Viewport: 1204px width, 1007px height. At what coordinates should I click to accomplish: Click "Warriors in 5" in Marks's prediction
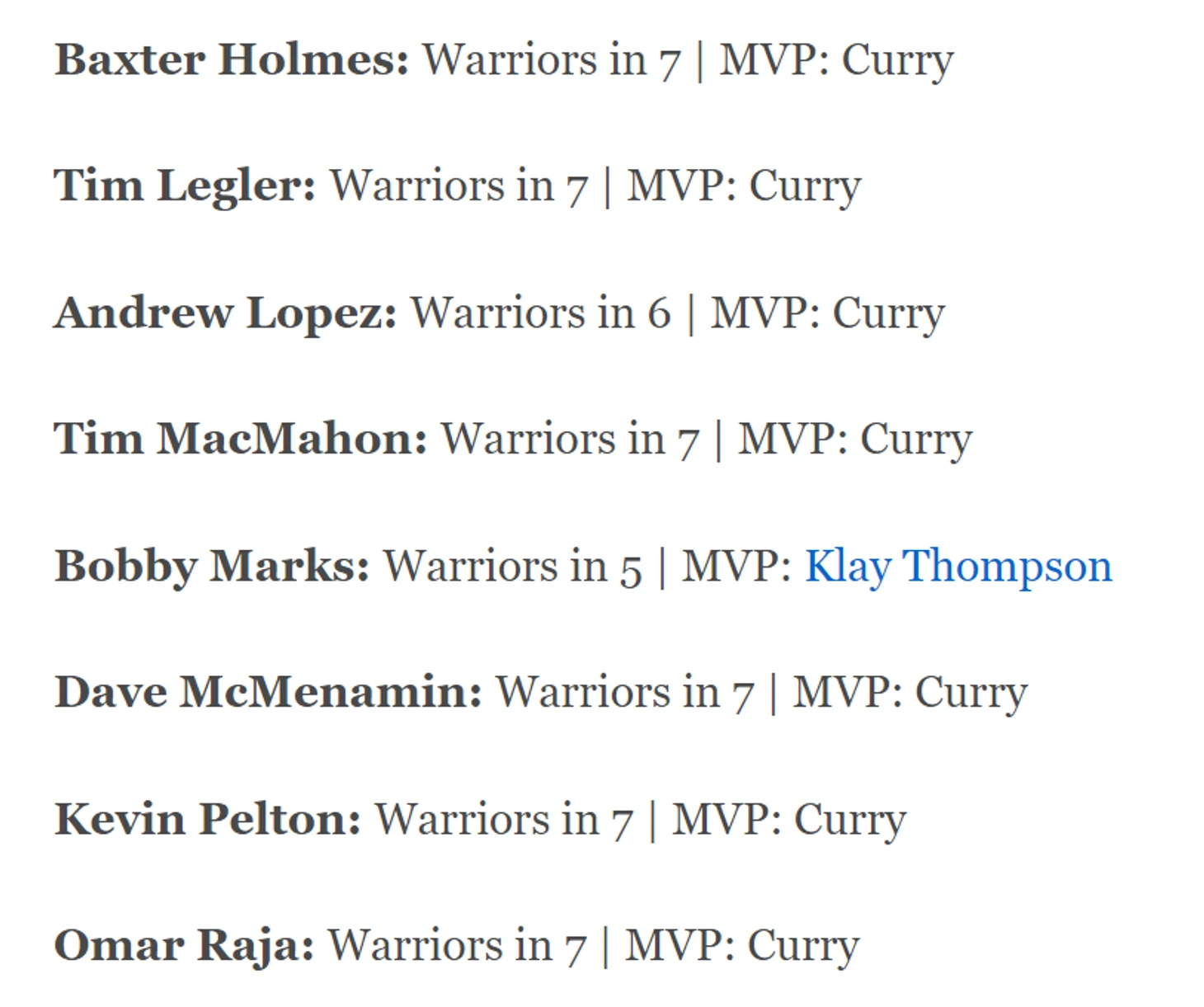tap(512, 567)
